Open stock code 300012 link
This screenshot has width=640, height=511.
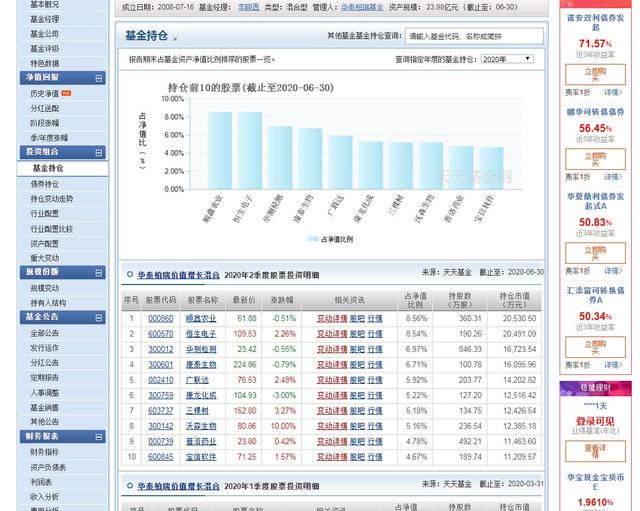click(160, 349)
